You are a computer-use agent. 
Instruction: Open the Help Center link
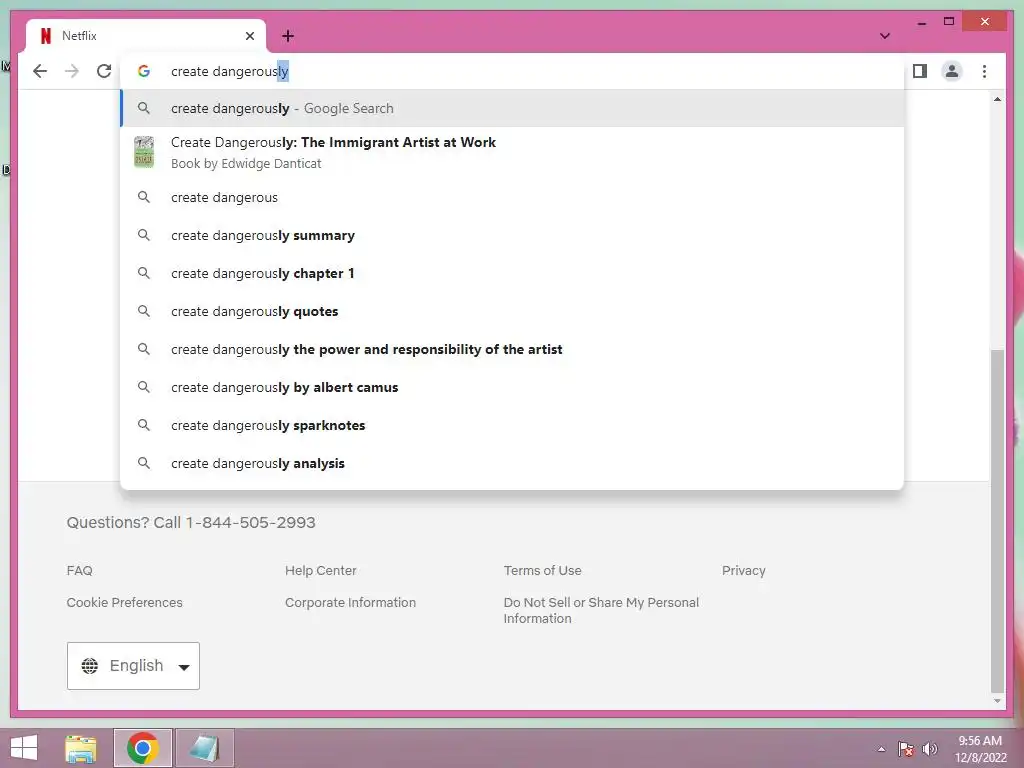321,570
